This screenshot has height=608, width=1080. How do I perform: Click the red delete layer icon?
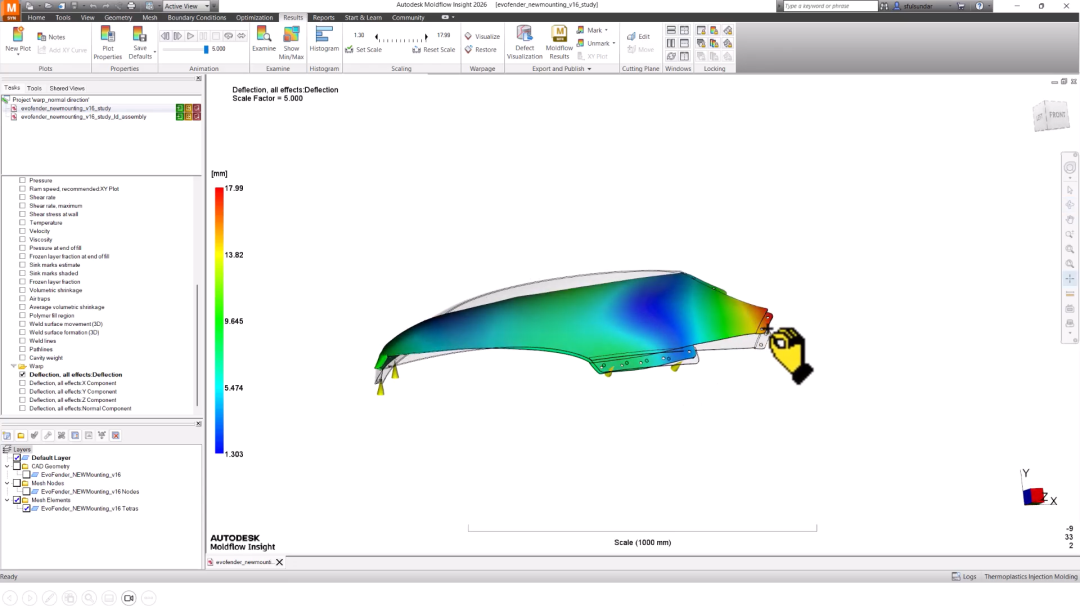(x=116, y=435)
